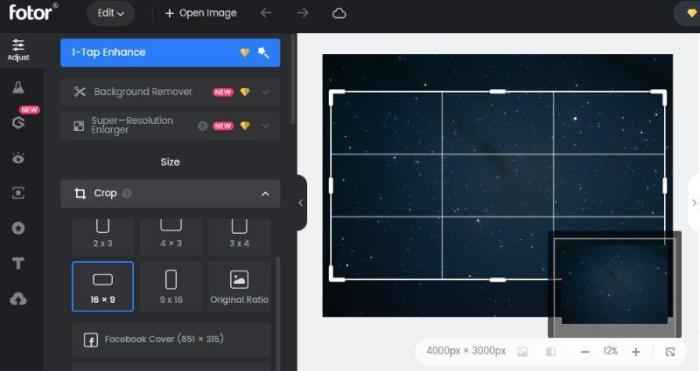Image resolution: width=700 pixels, height=371 pixels.
Task: Select the 9 x 16 crop ratio
Action: [171, 286]
